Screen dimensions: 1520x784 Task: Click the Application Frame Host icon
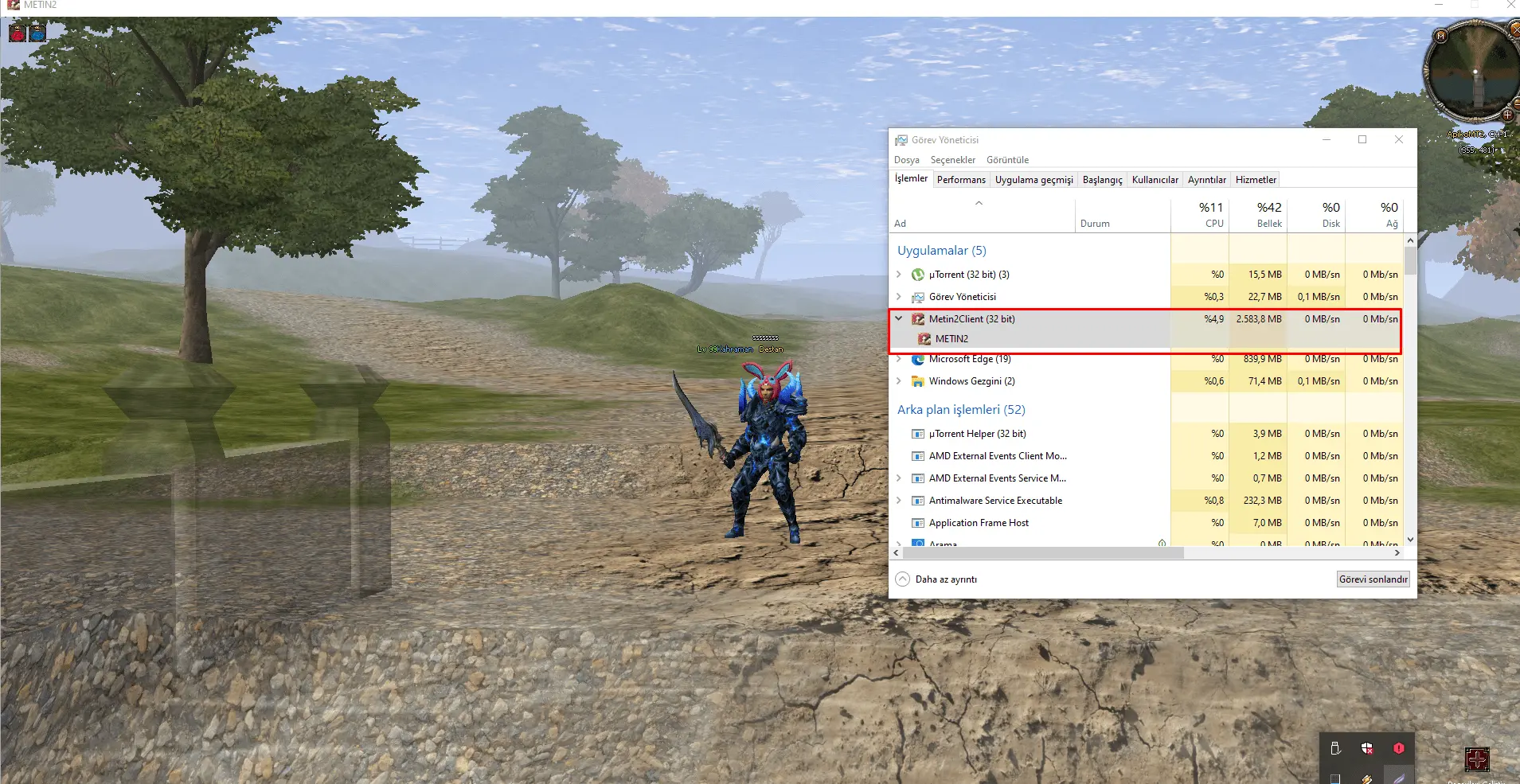pos(917,523)
